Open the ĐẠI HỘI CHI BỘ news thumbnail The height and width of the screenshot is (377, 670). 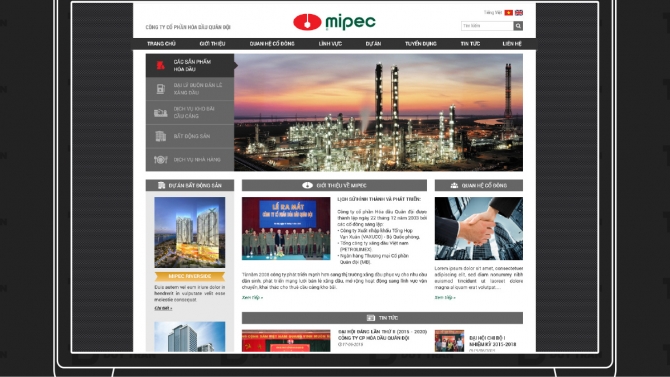(x=449, y=341)
